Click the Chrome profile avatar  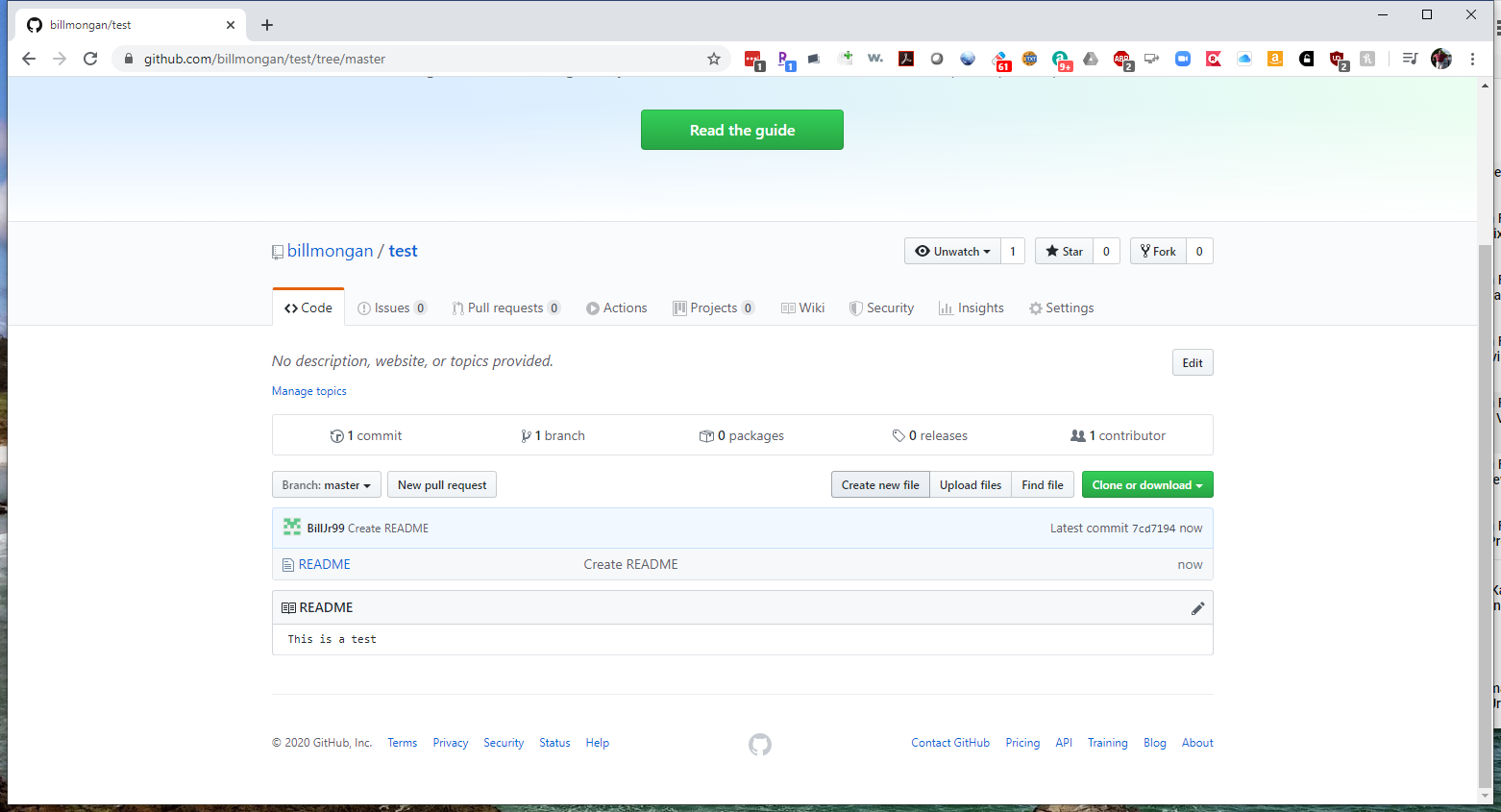point(1441,59)
